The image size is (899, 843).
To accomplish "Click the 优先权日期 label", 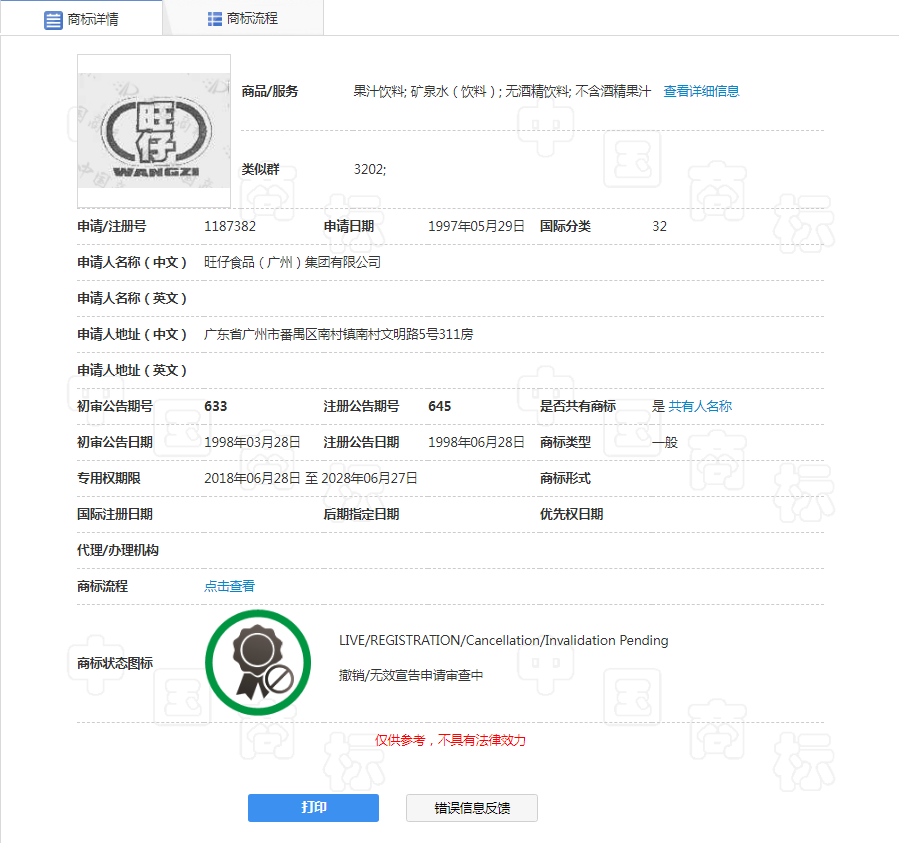I will (572, 514).
